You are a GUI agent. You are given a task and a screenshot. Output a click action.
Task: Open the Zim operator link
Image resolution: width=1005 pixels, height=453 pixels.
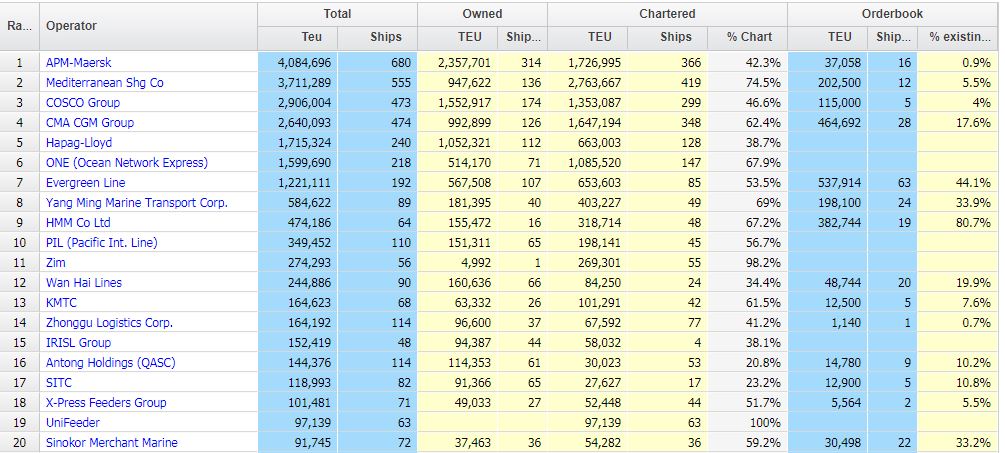55,263
